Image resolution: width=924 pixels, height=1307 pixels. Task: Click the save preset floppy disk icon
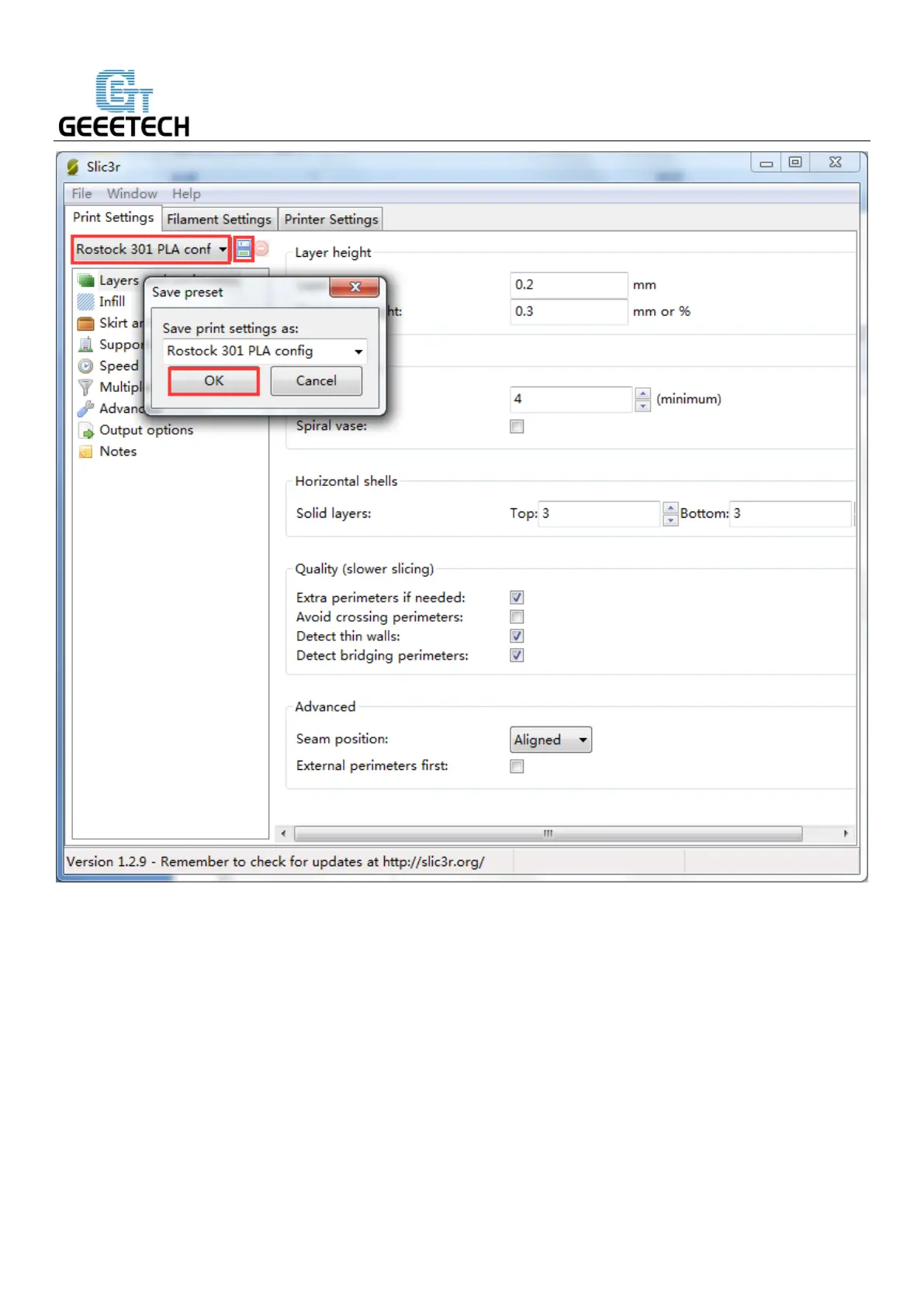[244, 249]
